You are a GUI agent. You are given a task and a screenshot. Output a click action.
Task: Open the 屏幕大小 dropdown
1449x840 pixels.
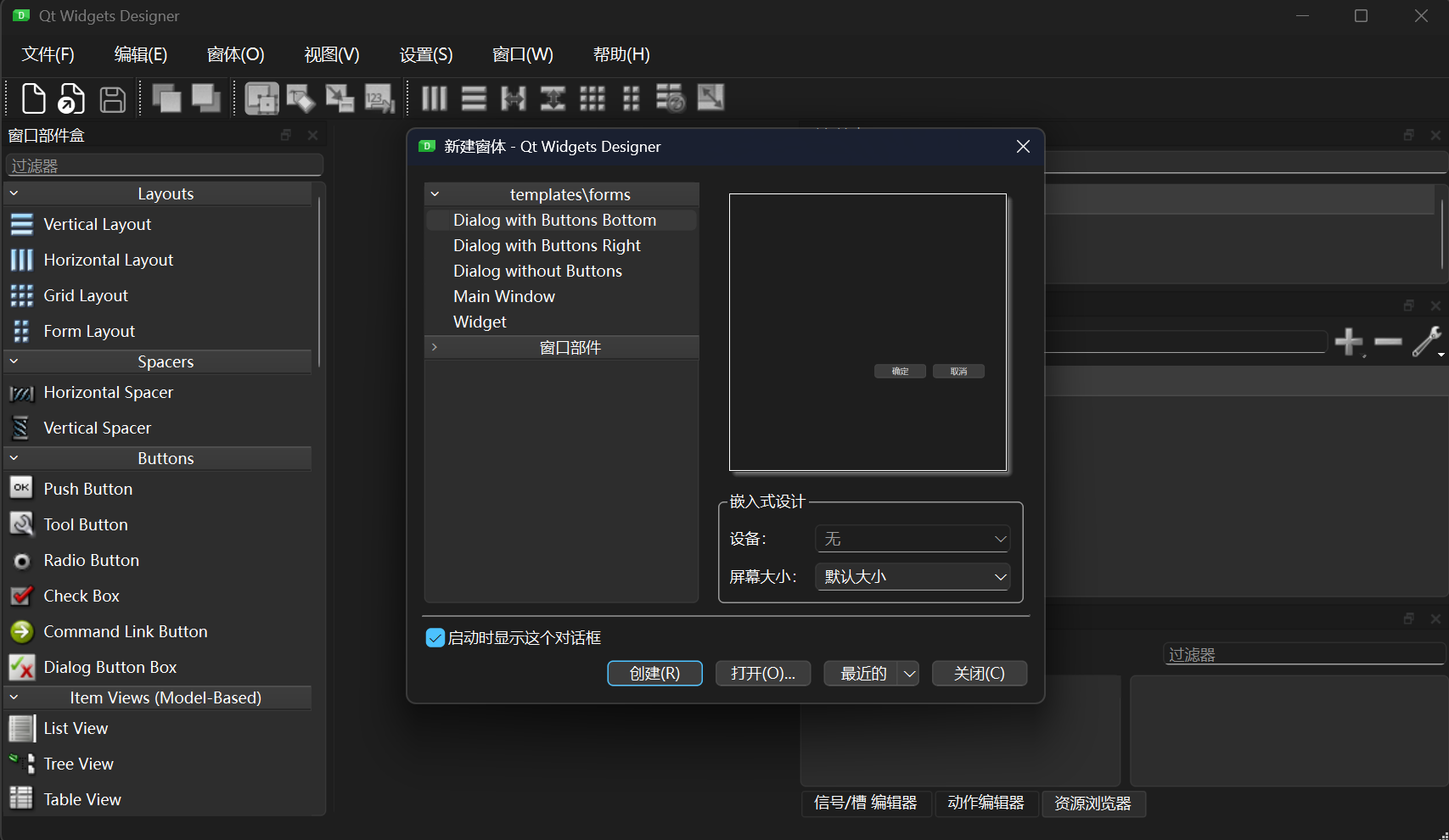tap(913, 577)
